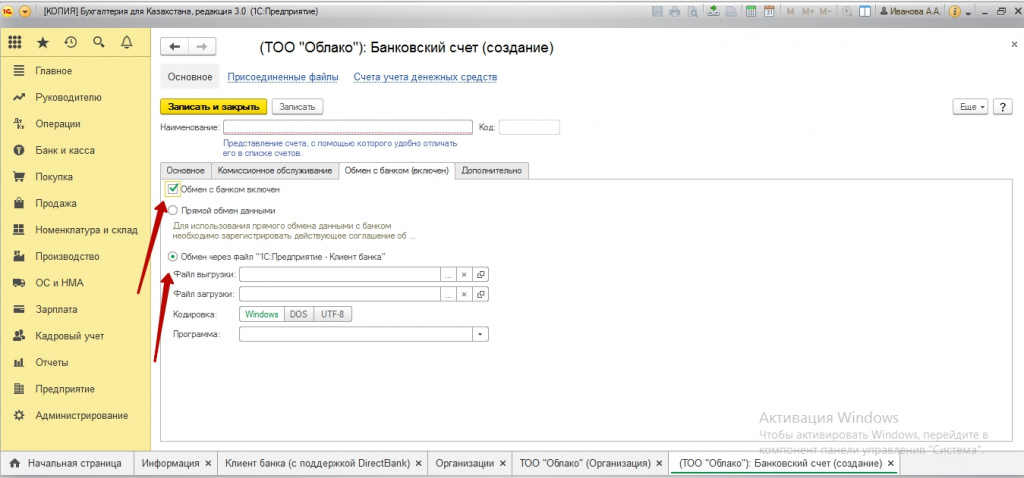Image resolution: width=1024 pixels, height=478 pixels.
Task: Click user name Иванова А.А.
Action: click(908, 11)
